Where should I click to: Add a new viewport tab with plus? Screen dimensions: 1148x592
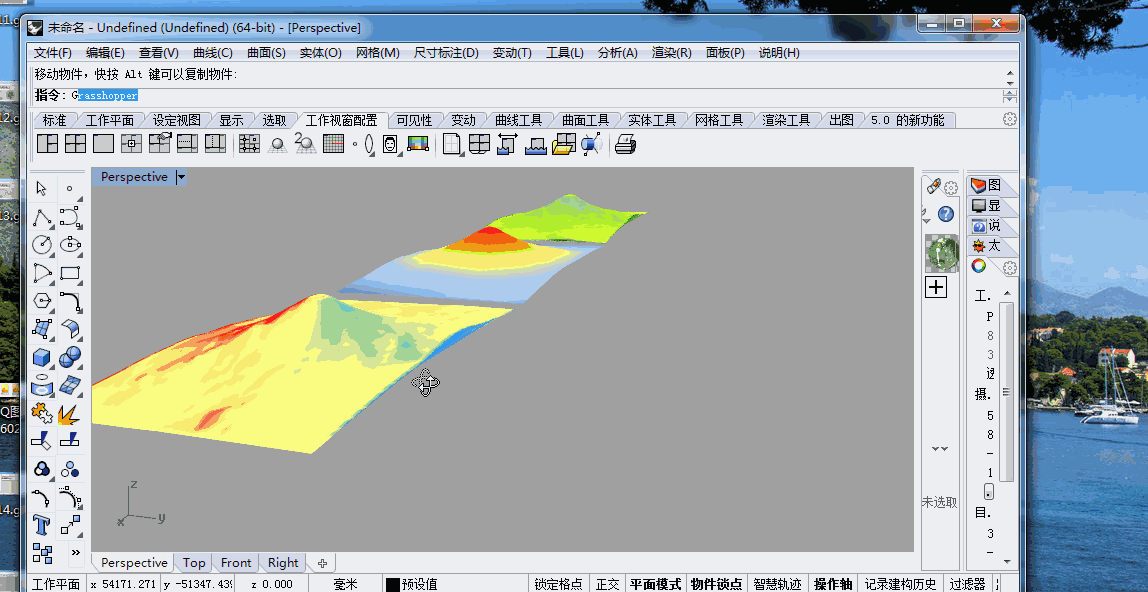point(322,563)
